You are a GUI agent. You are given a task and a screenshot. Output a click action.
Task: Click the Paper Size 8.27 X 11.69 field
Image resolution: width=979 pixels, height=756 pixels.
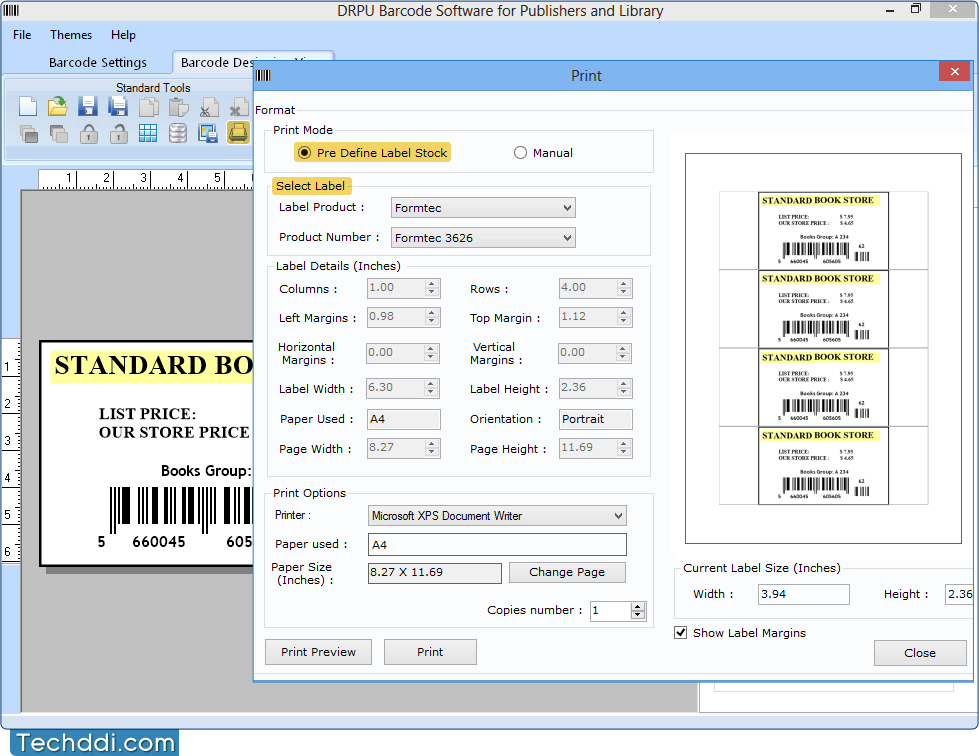coord(435,572)
